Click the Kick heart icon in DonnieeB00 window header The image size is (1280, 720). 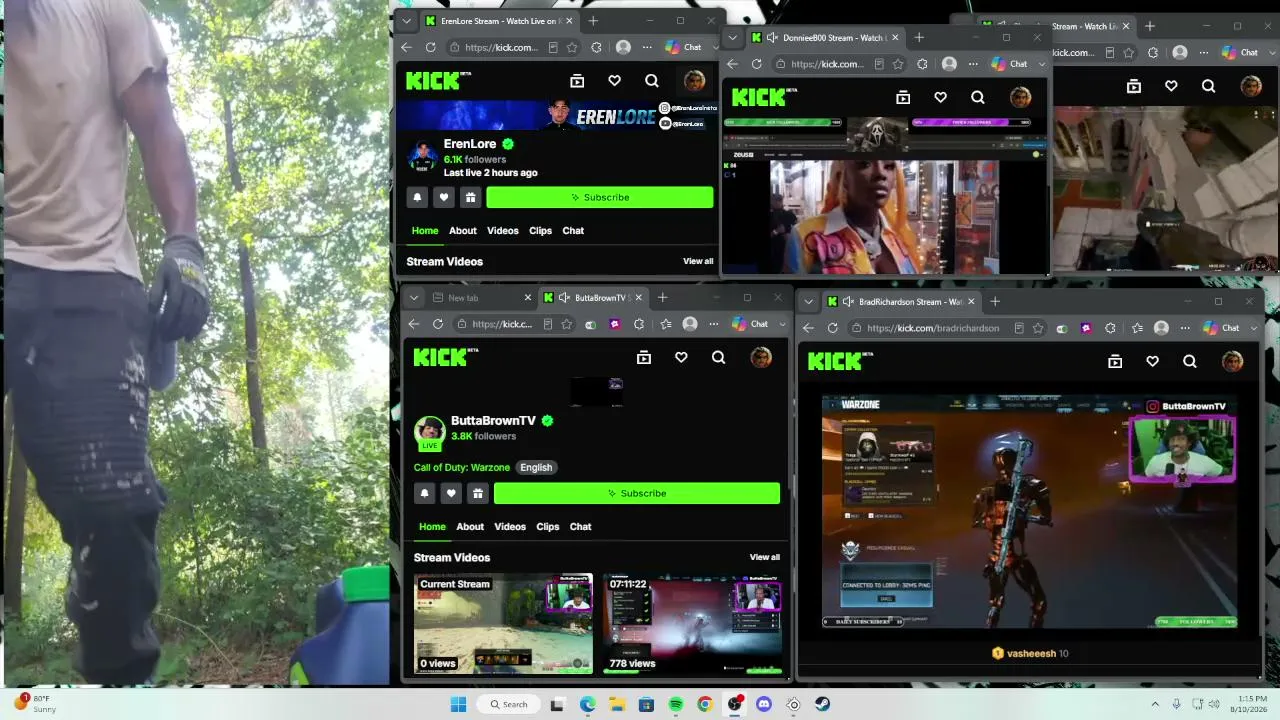(x=940, y=97)
